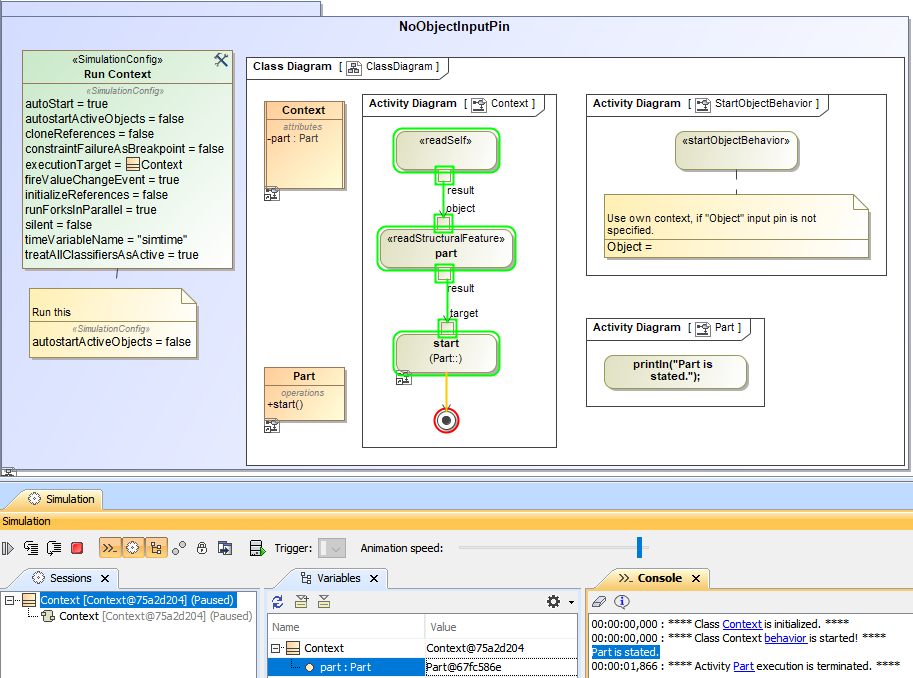Click the Step Into icon
The height and width of the screenshot is (678, 913).
point(31,548)
